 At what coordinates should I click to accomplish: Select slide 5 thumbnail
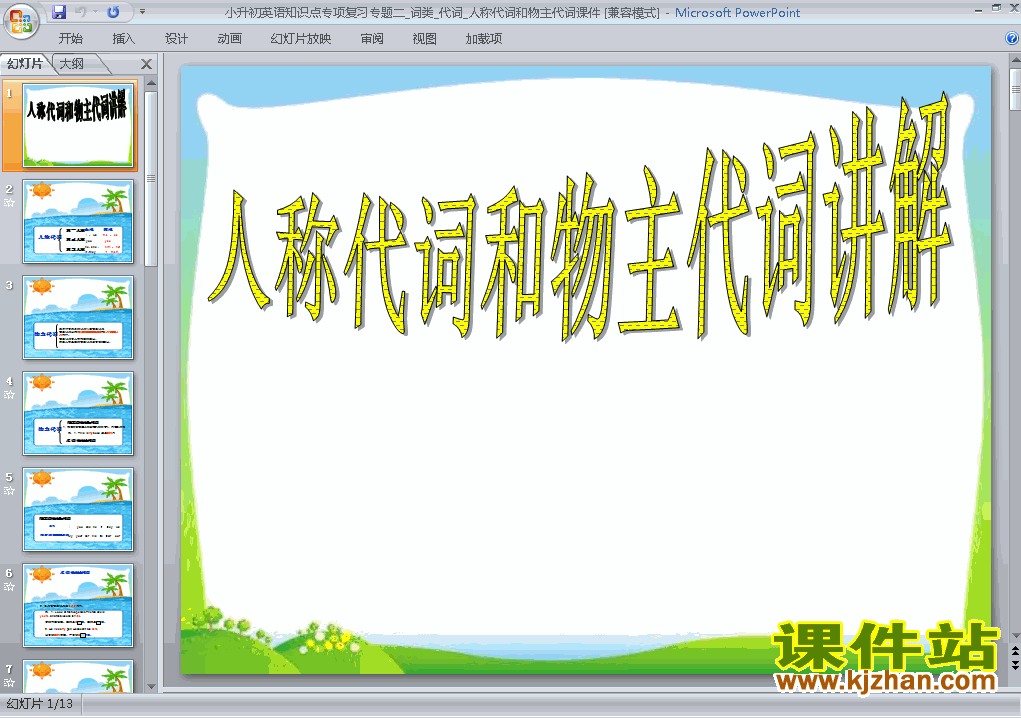tap(78, 509)
